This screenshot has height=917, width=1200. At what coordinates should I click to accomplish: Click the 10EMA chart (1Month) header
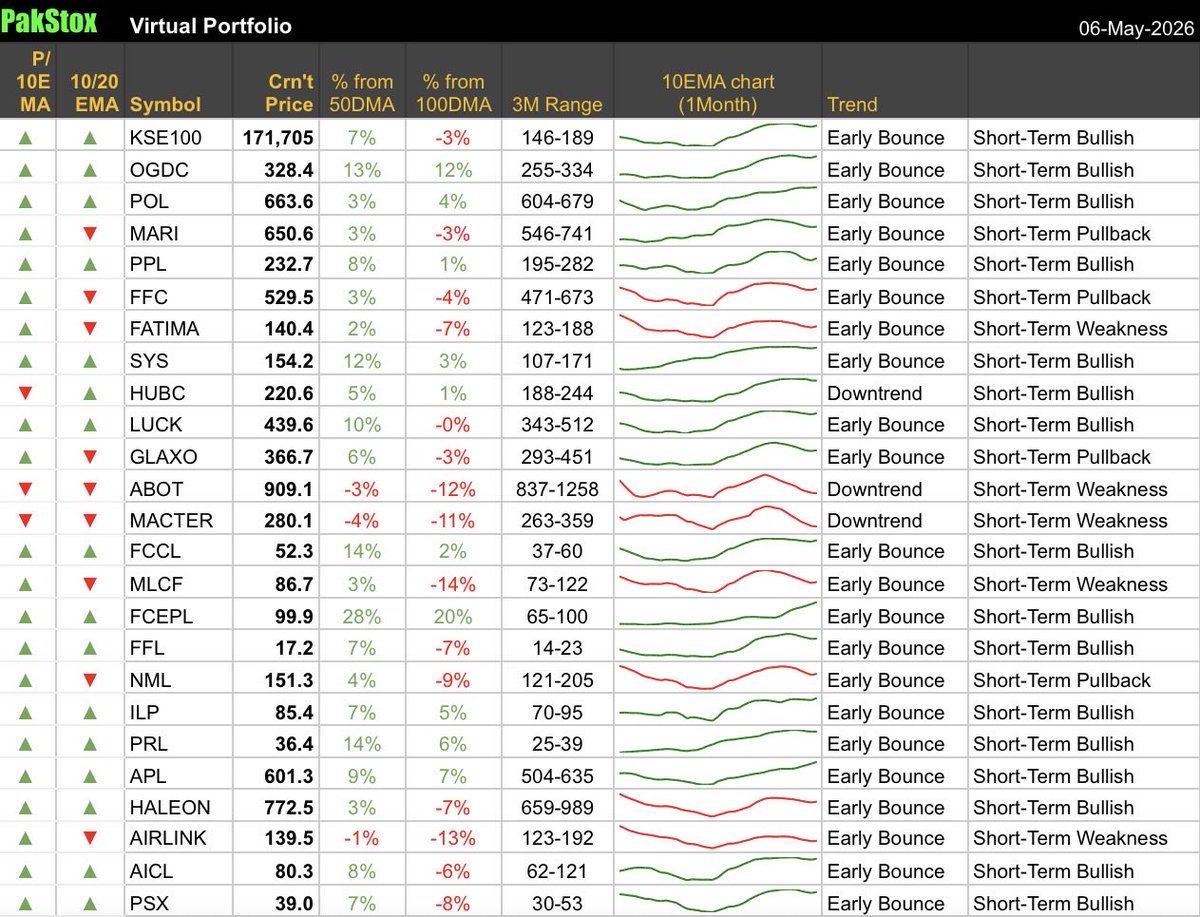tap(718, 93)
